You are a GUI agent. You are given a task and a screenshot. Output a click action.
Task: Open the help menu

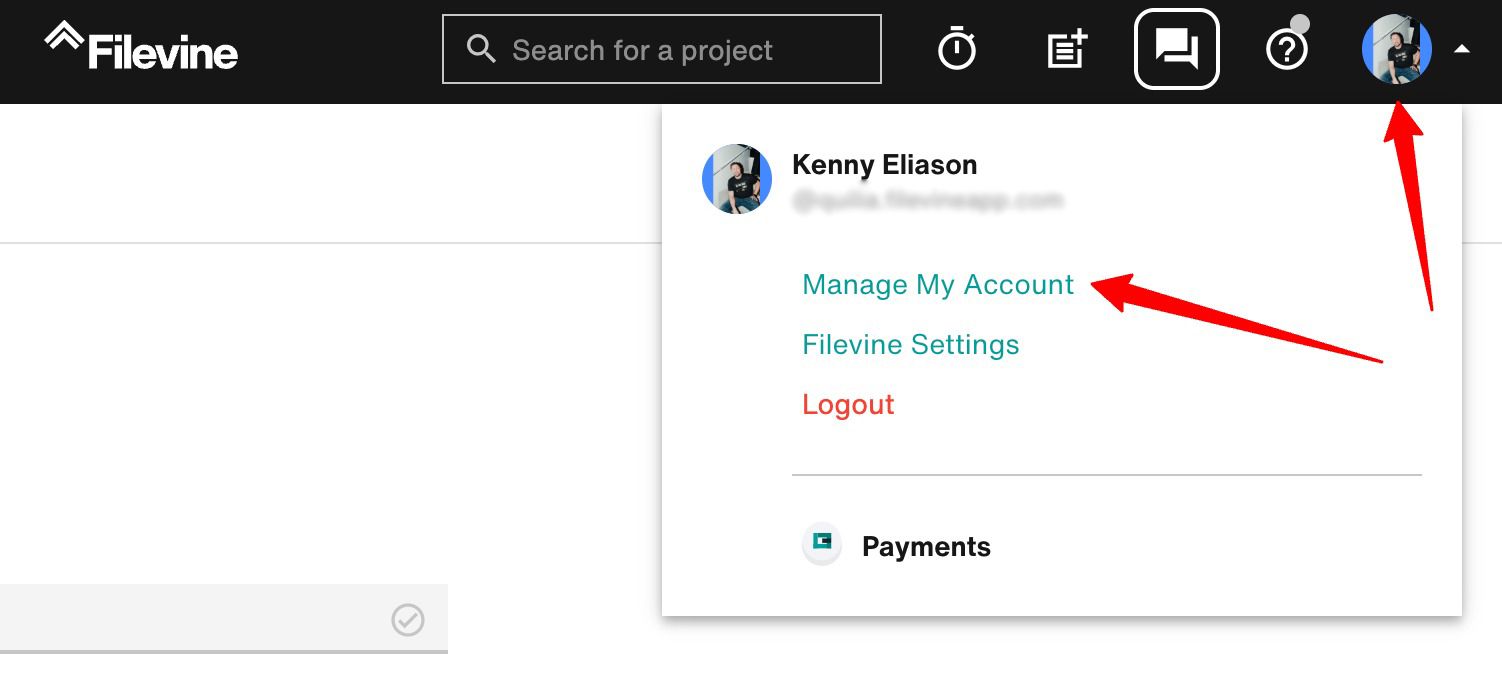1286,47
